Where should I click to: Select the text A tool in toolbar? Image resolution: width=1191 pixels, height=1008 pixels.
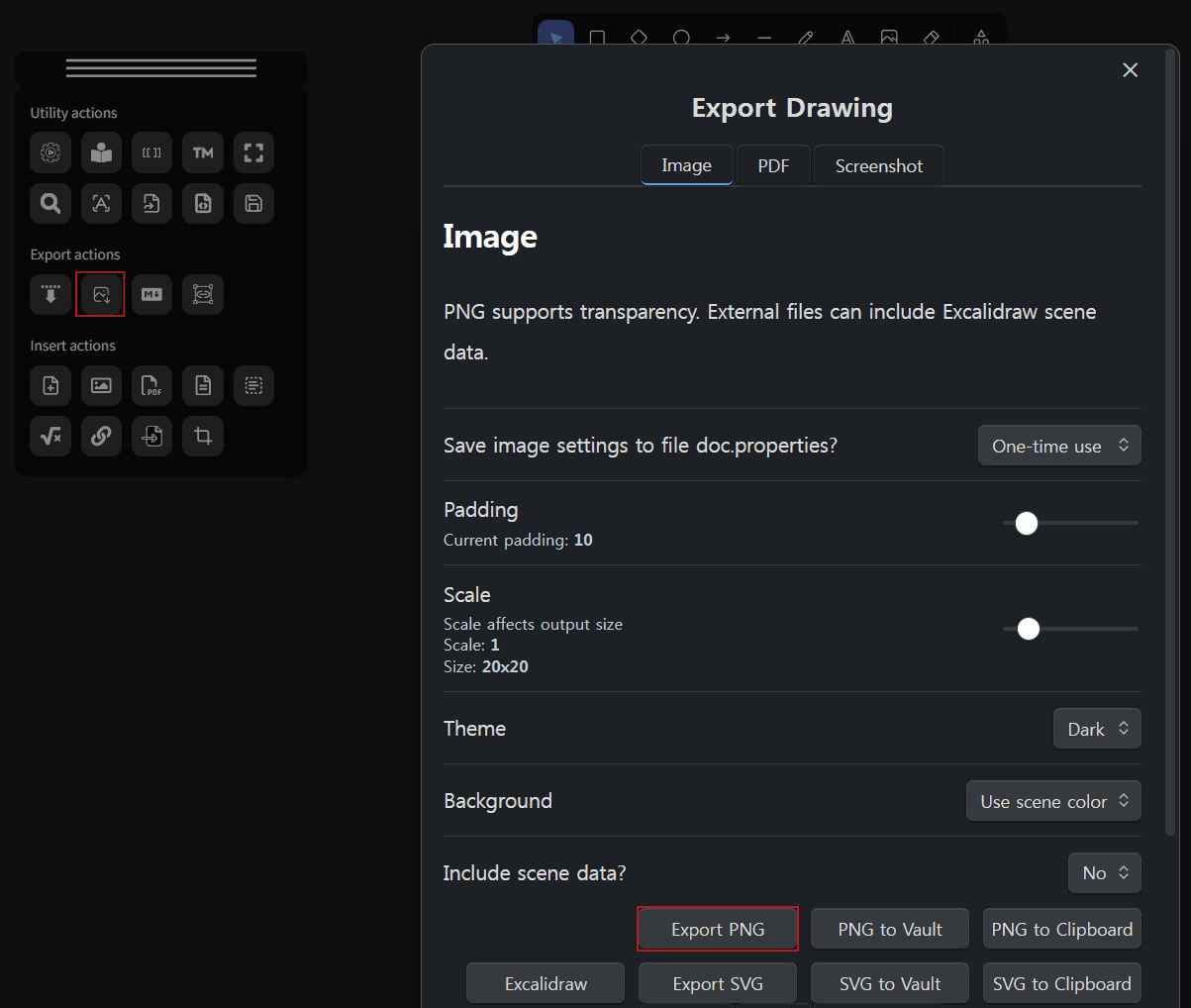point(847,38)
